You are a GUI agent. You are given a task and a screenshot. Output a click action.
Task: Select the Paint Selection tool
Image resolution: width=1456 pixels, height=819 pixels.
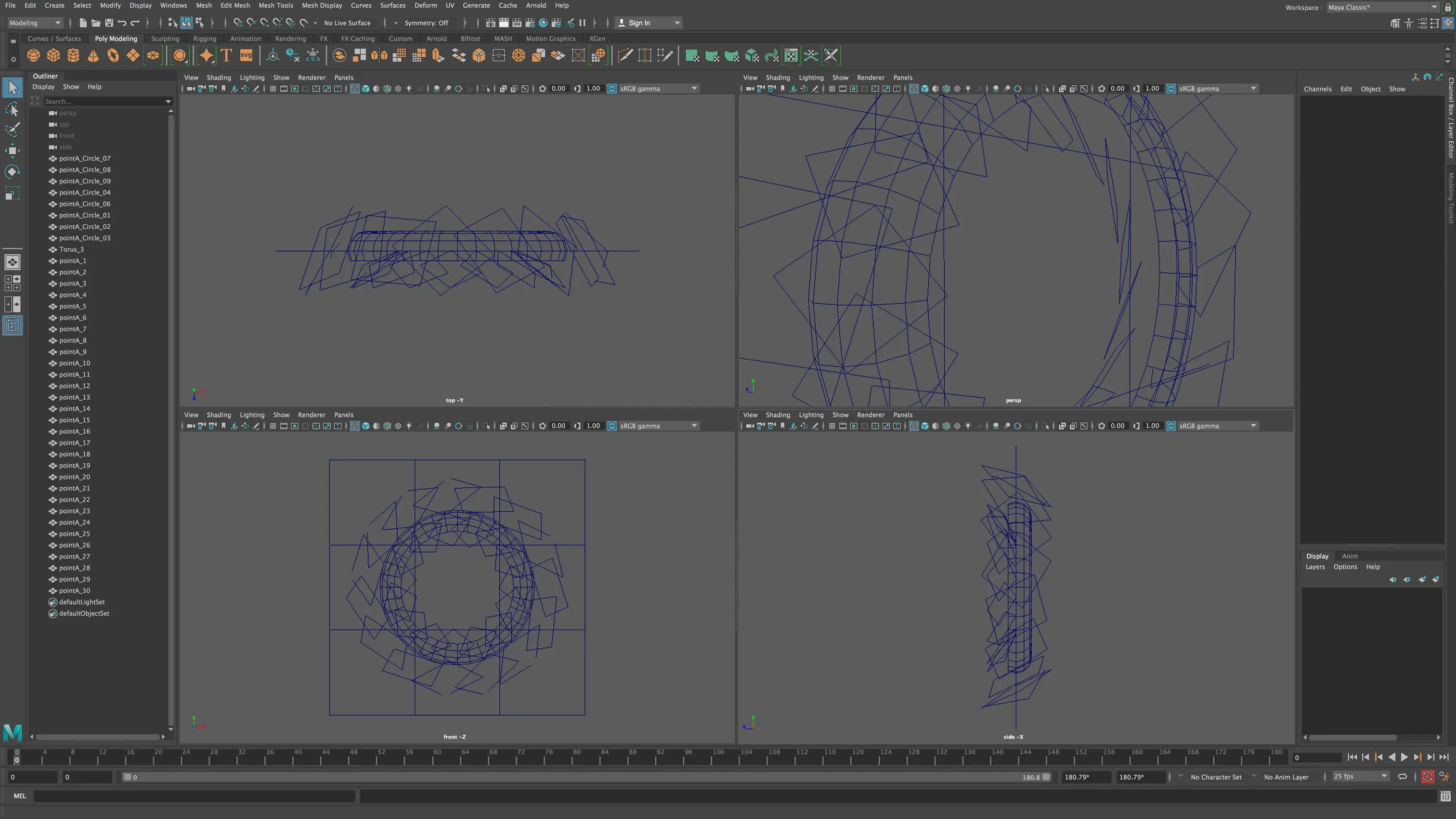click(12, 130)
